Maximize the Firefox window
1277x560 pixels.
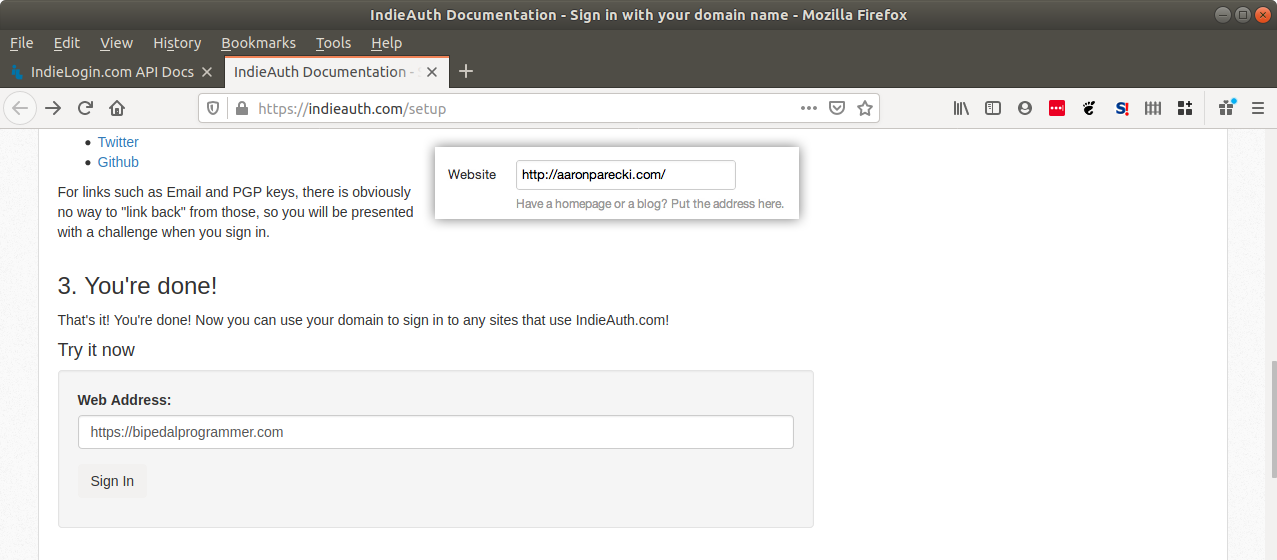[1242, 14]
